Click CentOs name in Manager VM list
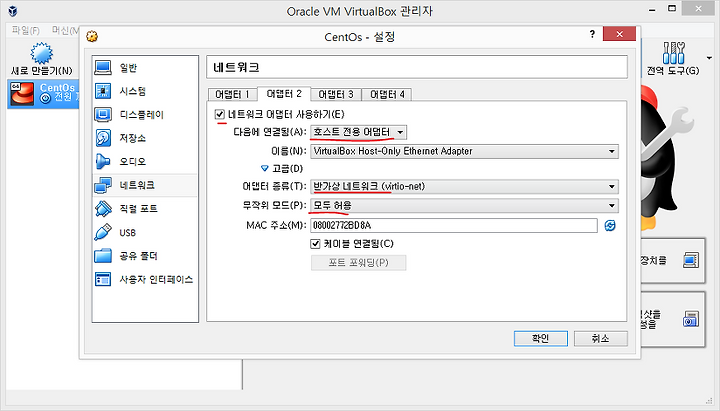The width and height of the screenshot is (720, 411). (x=57, y=87)
